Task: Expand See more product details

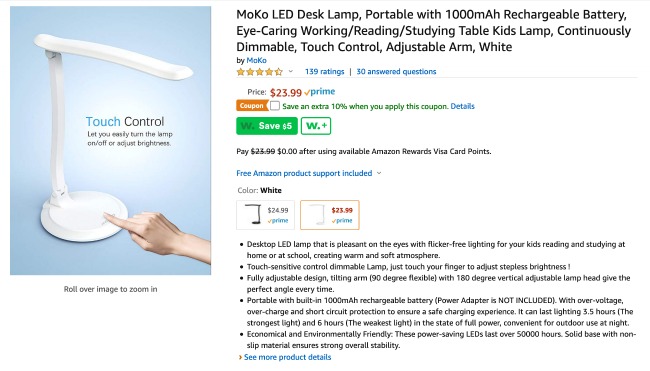Action: [x=287, y=357]
